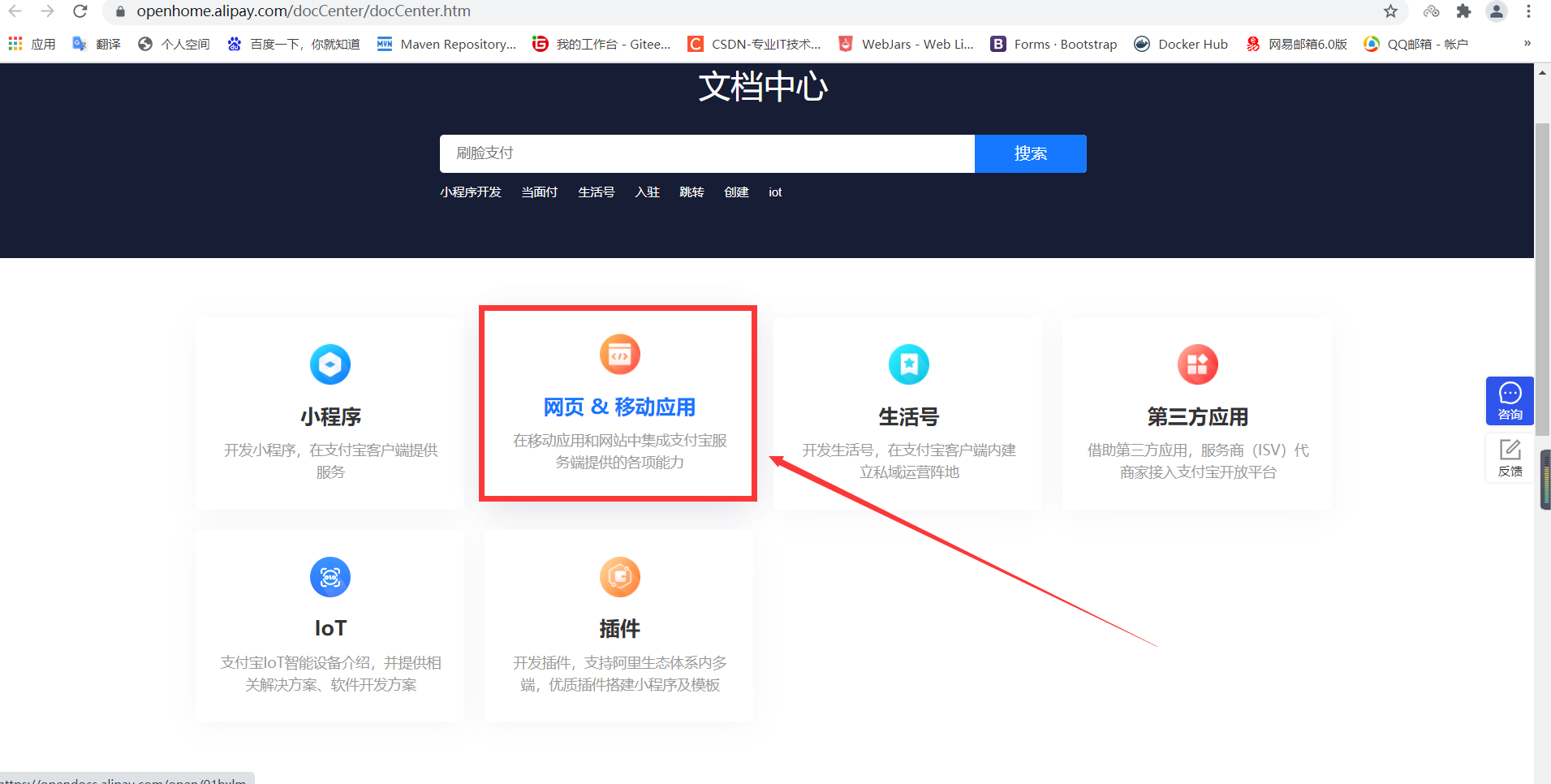Open the Maven Repository bookmark

pyautogui.click(x=446, y=44)
